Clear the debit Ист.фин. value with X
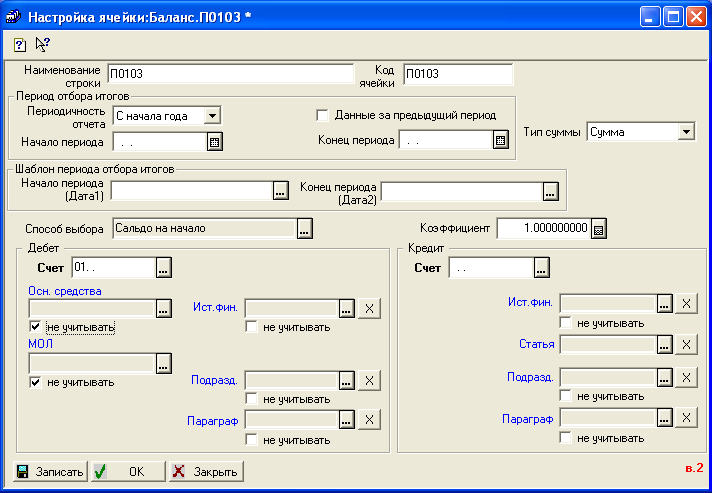This screenshot has height=493, width=712. point(369,309)
